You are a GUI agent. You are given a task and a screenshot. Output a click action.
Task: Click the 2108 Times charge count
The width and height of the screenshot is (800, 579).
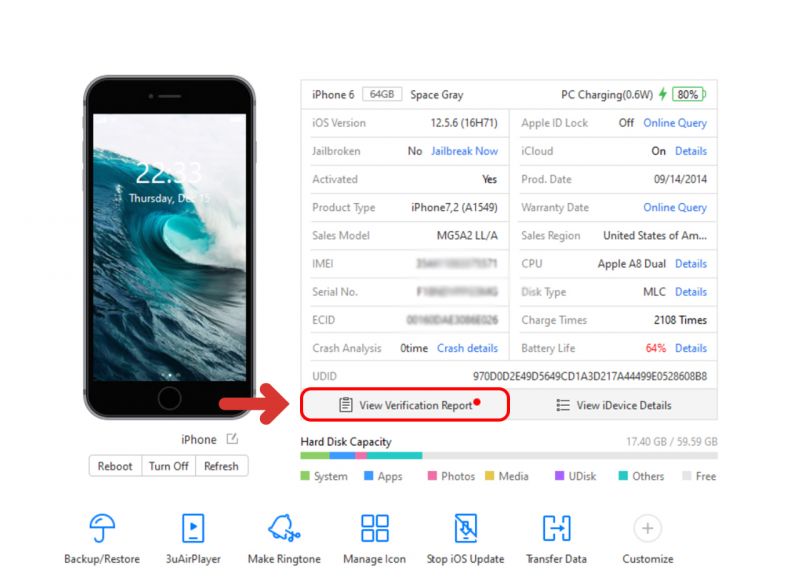click(x=680, y=320)
